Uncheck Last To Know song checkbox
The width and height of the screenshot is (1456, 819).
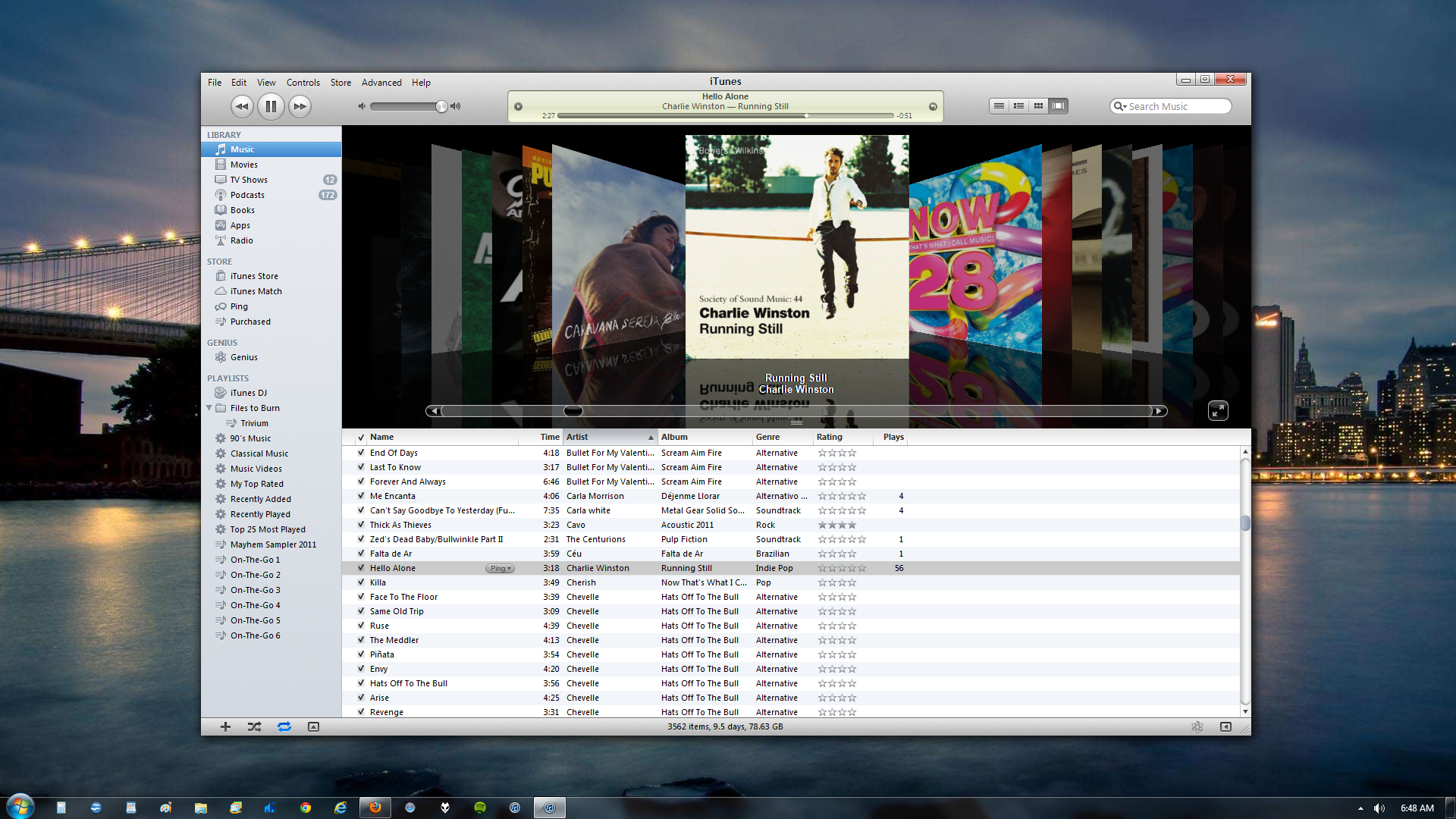(361, 467)
